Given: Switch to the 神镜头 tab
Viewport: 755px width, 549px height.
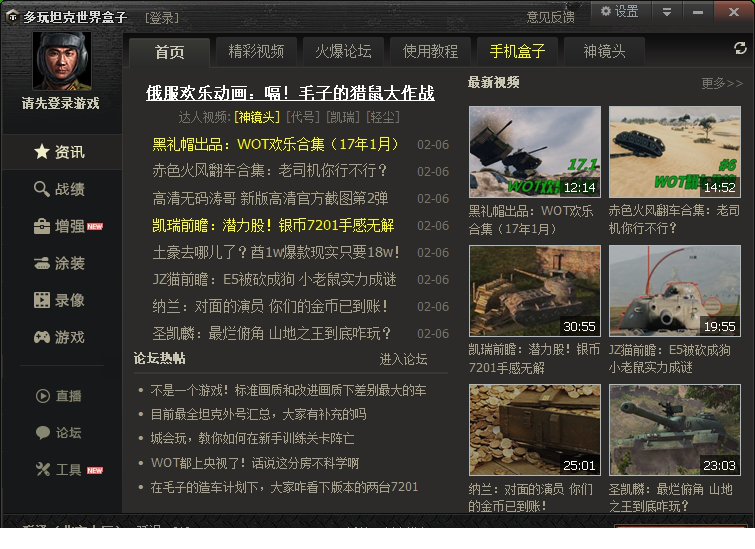Looking at the screenshot, I should (604, 51).
